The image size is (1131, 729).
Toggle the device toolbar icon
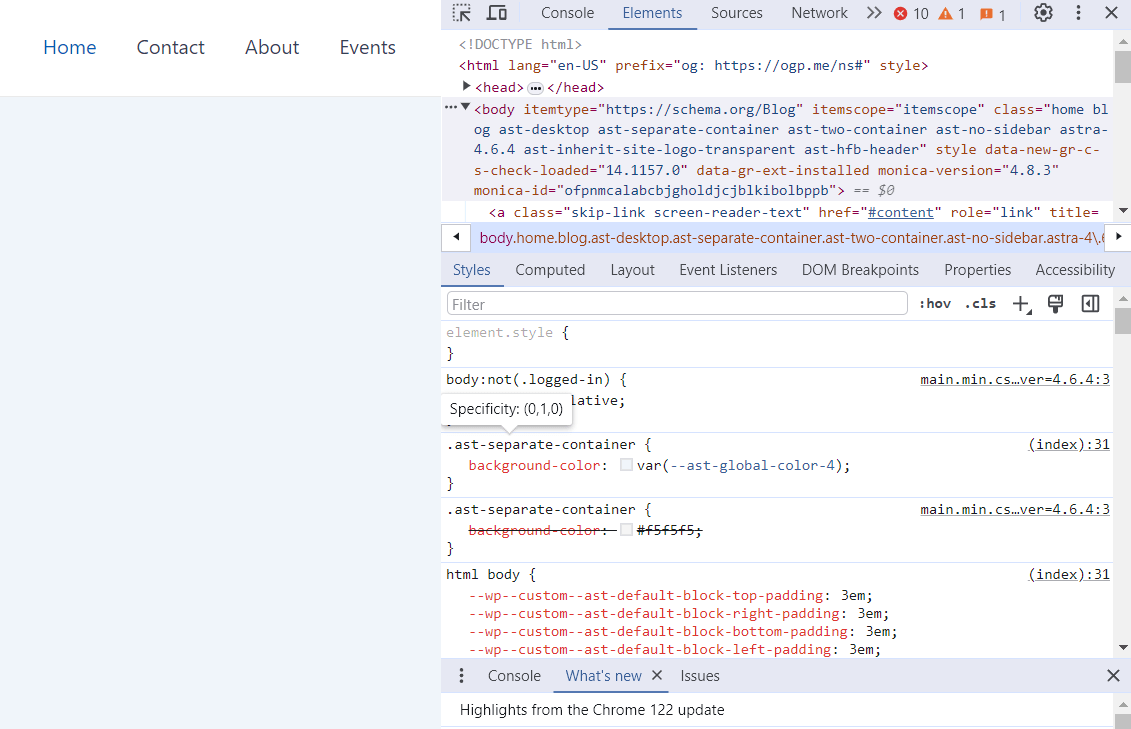tap(497, 13)
